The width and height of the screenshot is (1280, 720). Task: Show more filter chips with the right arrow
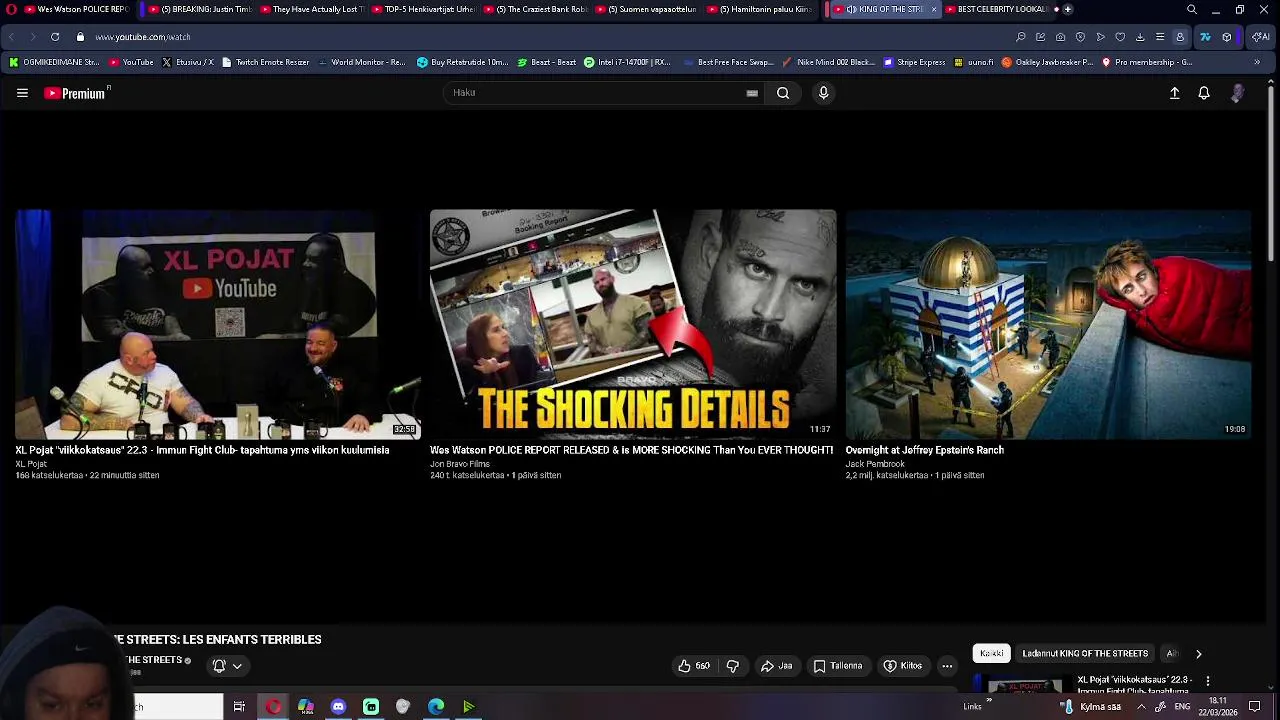1198,654
